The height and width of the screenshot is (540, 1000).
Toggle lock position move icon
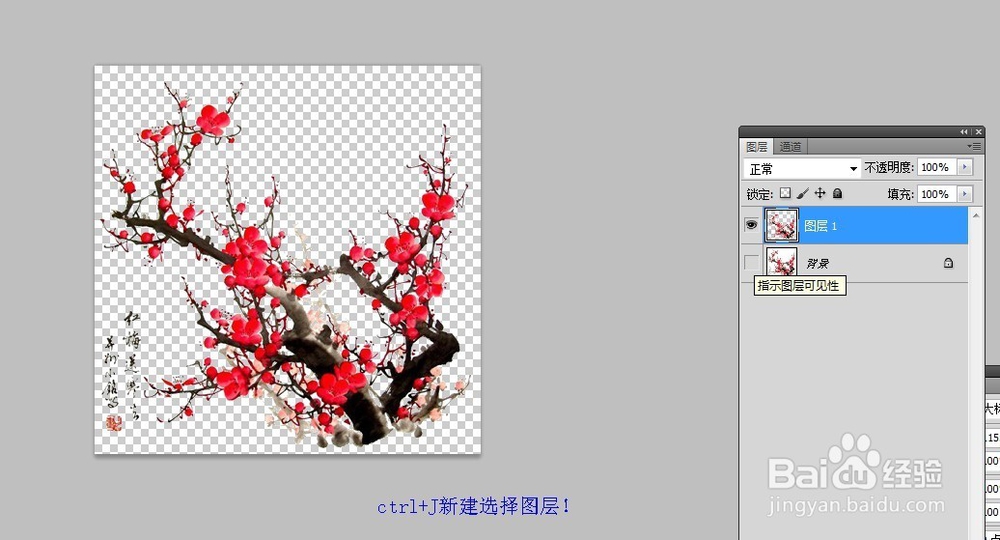(x=820, y=193)
